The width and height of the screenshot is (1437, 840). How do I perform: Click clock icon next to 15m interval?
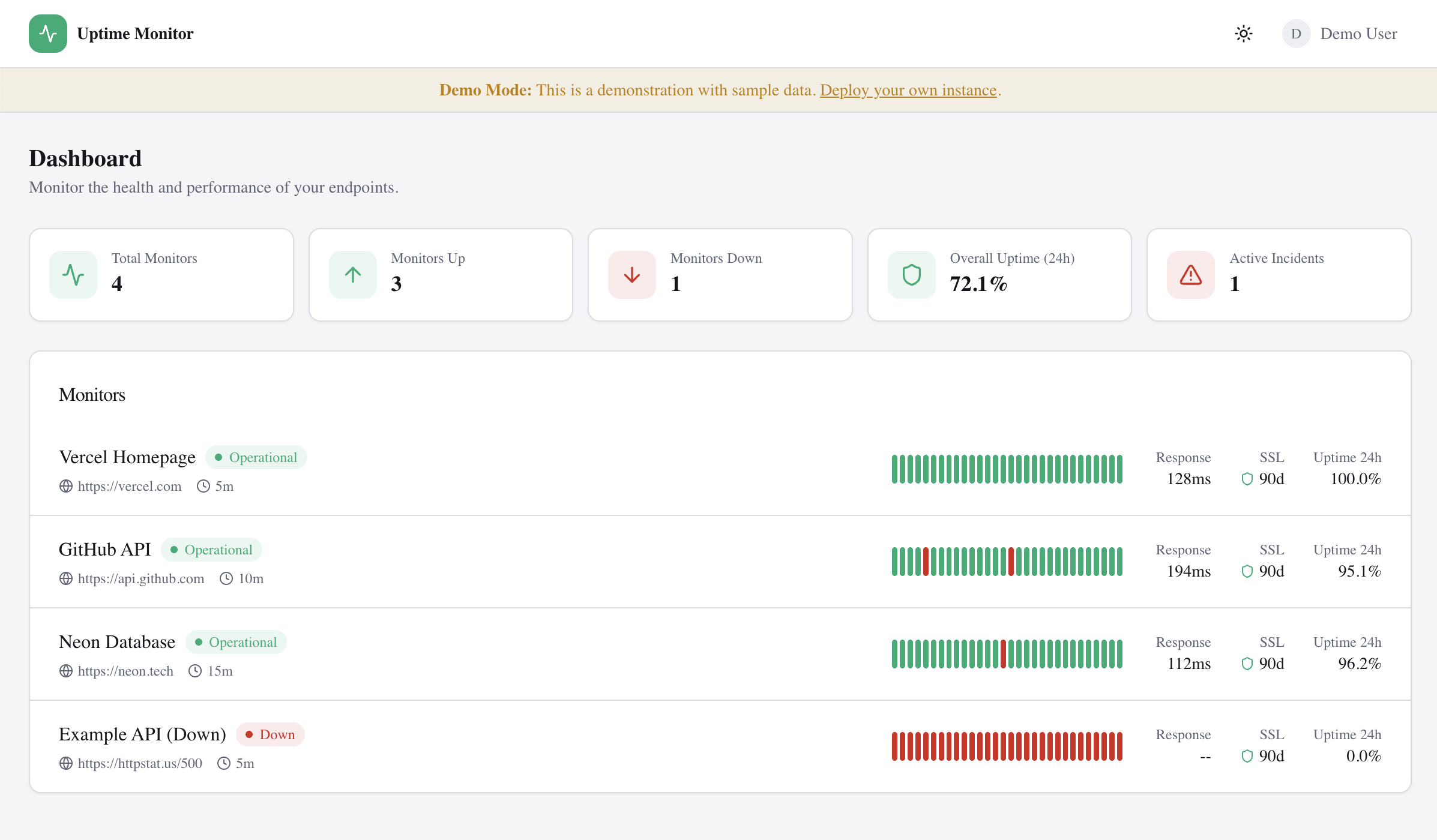point(195,671)
